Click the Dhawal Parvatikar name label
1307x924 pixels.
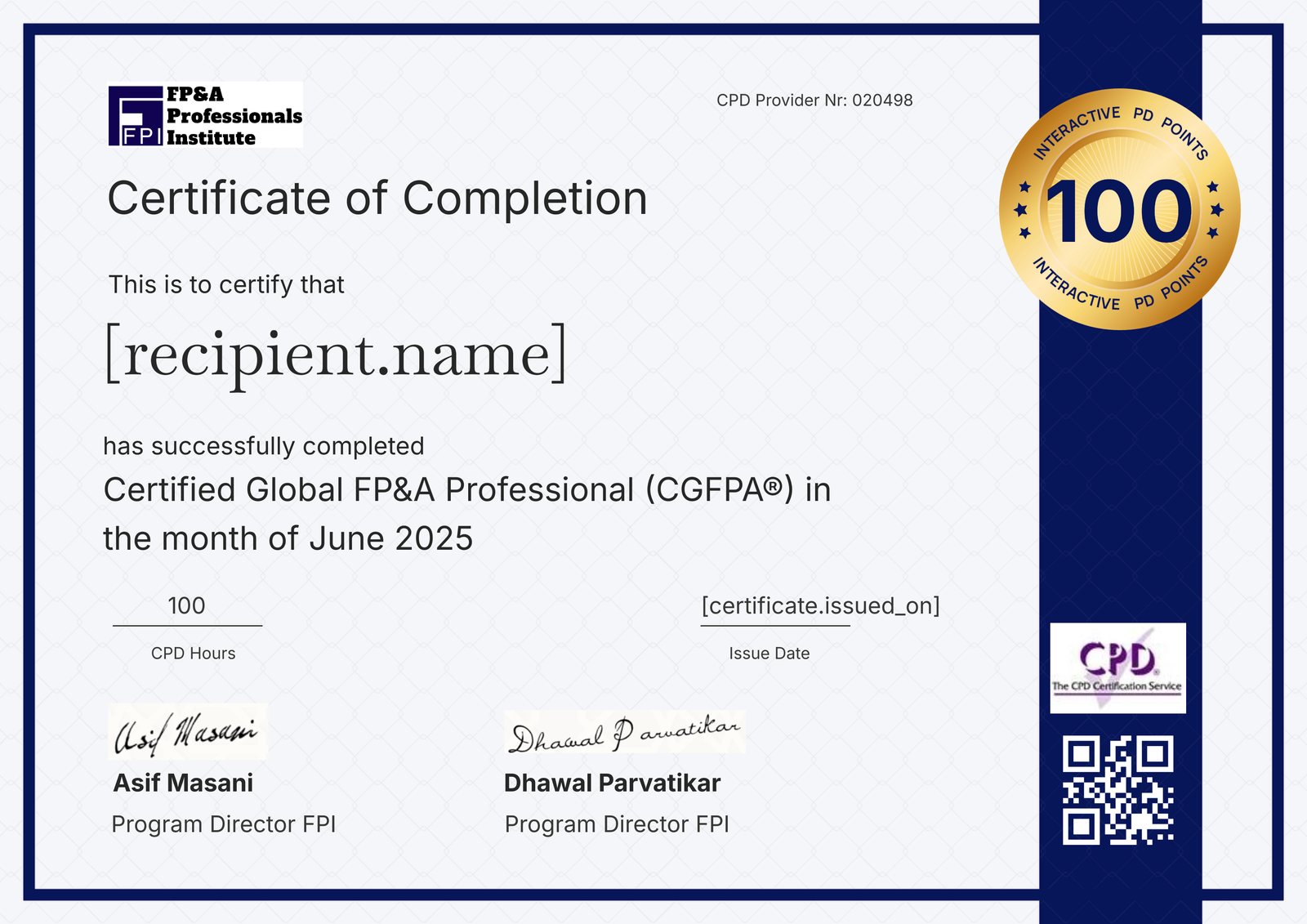(612, 783)
